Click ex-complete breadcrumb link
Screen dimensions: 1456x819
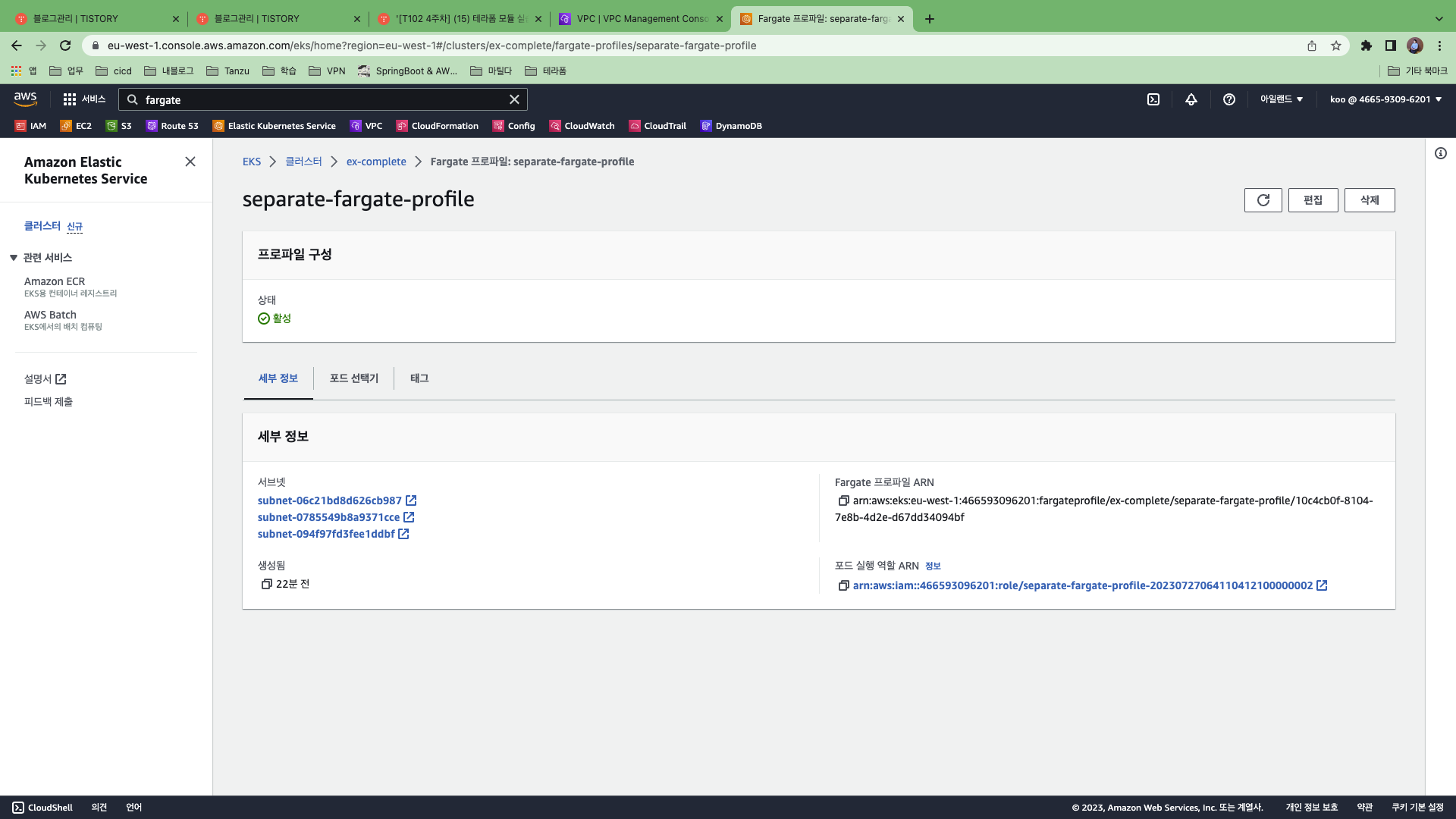pos(376,162)
